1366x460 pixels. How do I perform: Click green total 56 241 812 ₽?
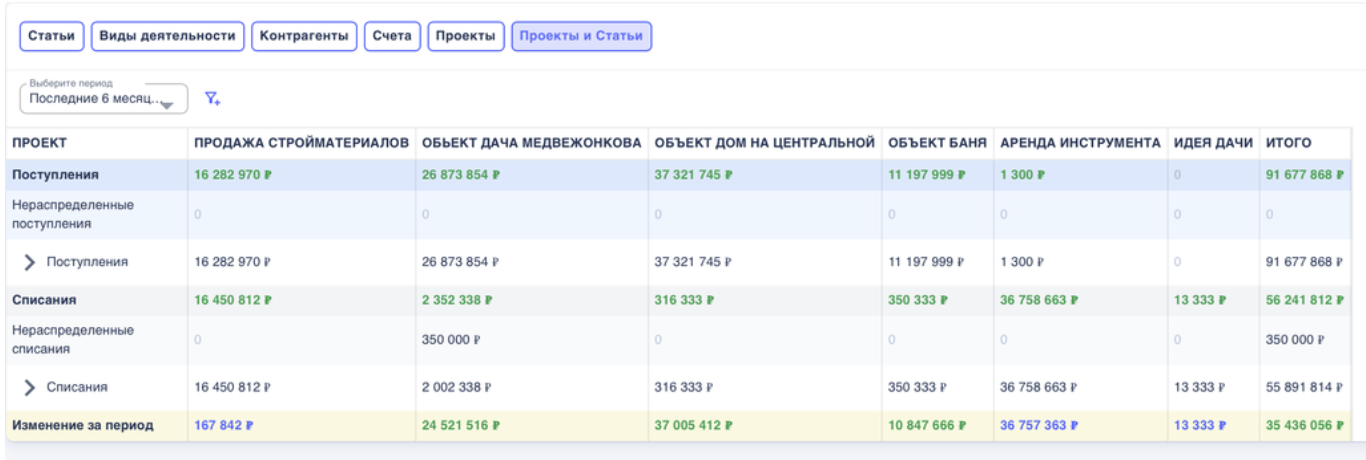click(1305, 299)
